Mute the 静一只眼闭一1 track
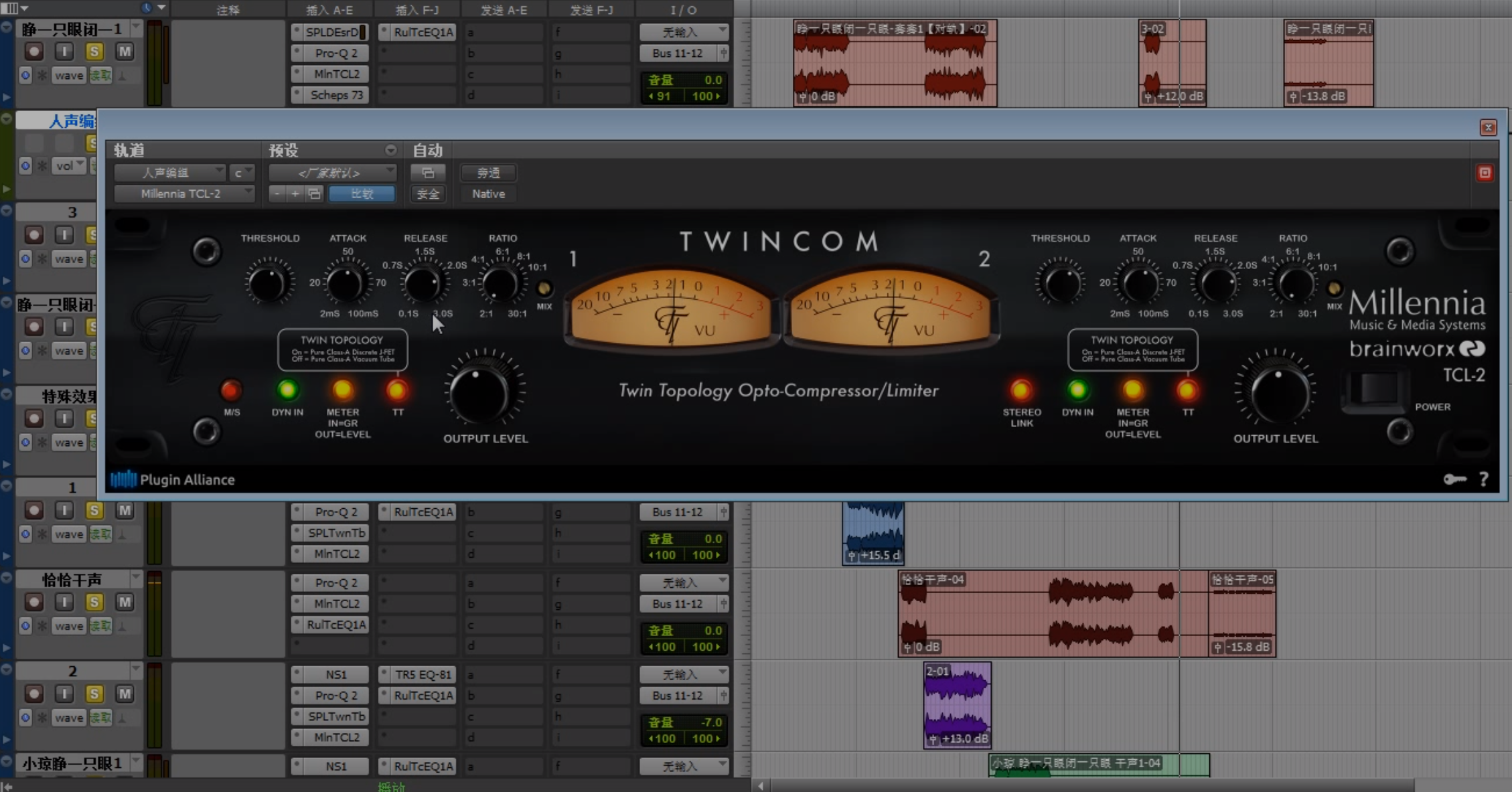The width and height of the screenshot is (1512, 792). pyautogui.click(x=125, y=52)
